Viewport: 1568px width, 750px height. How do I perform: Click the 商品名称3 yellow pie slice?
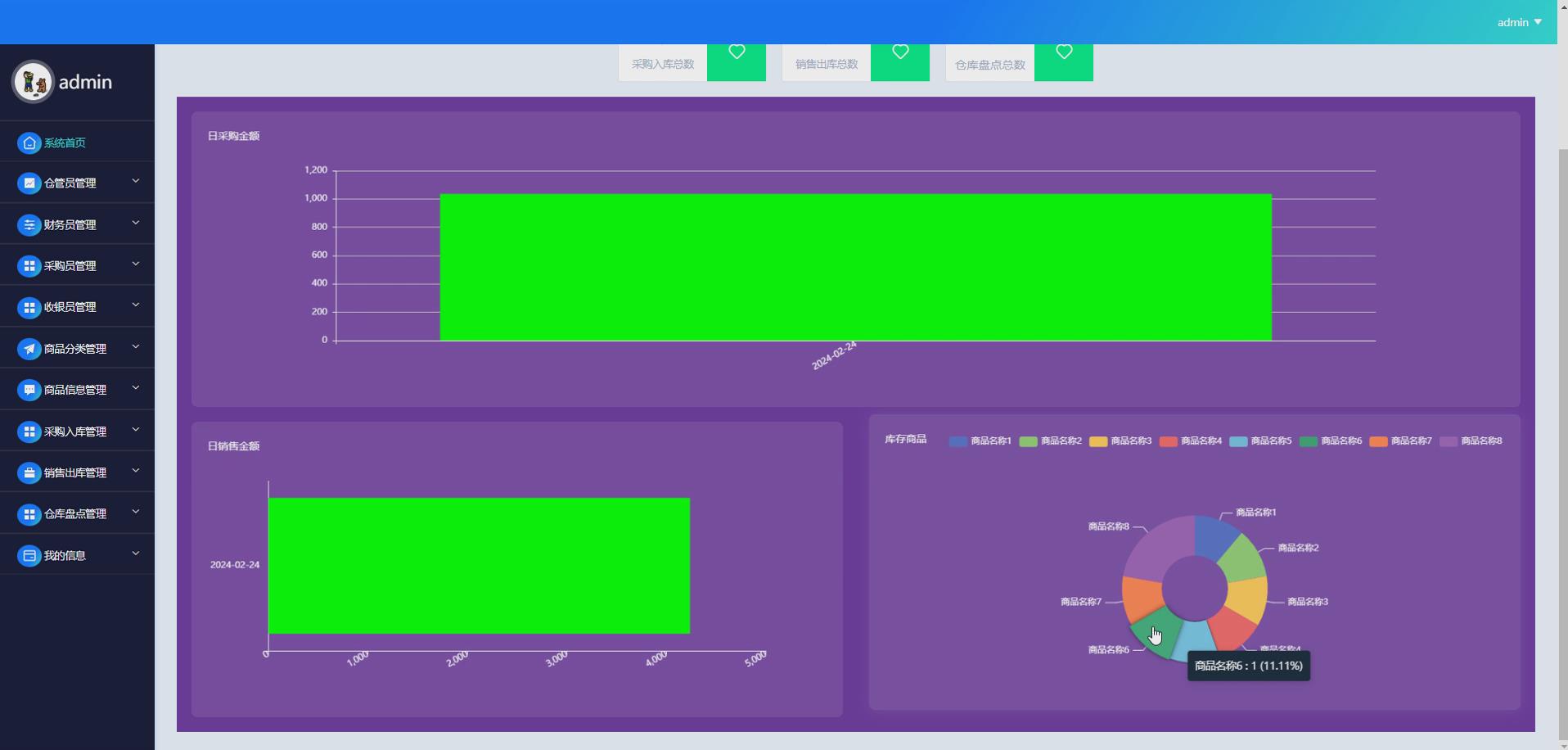tap(1246, 599)
